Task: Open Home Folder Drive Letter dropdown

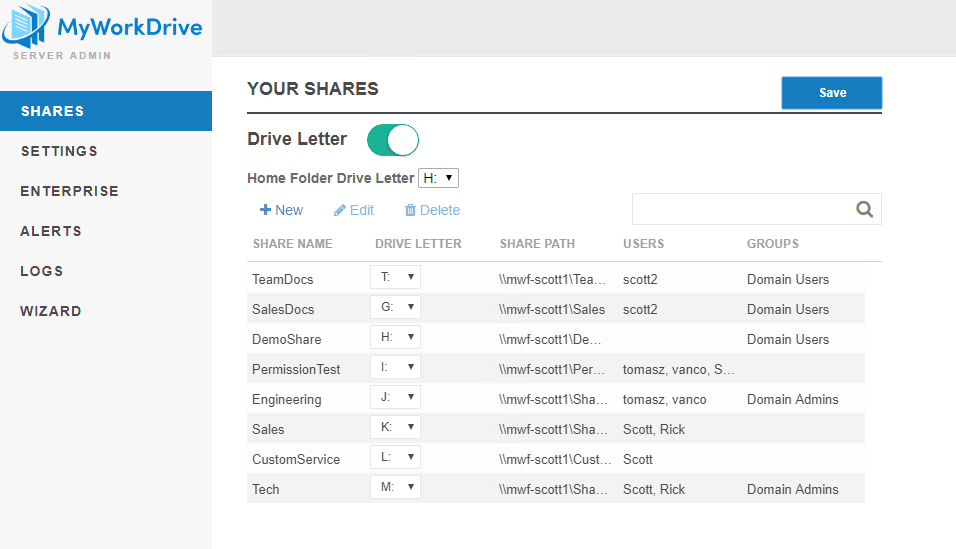Action: point(438,178)
